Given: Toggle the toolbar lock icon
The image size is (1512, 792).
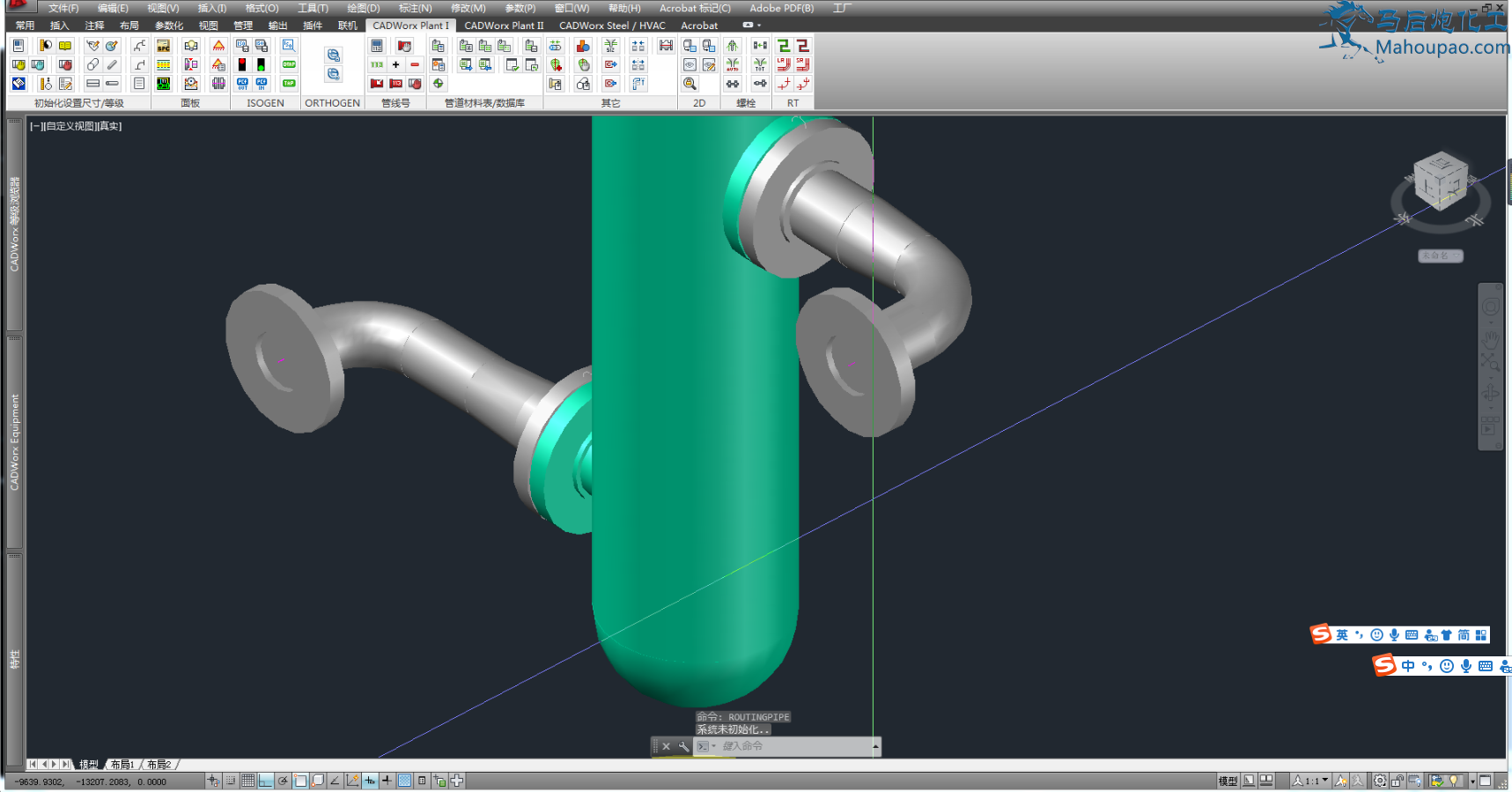Looking at the screenshot, I should [1398, 781].
